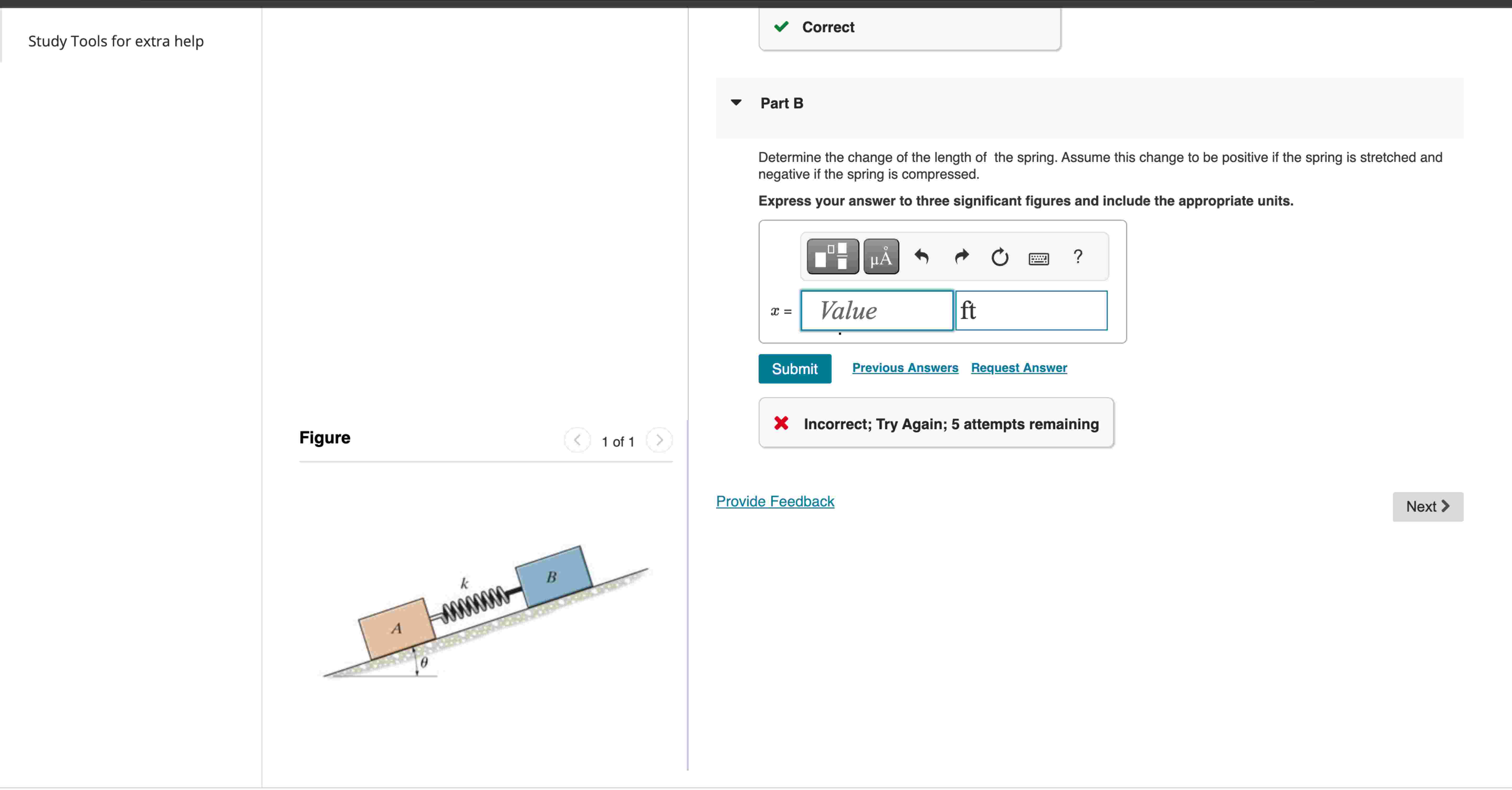Click the Figure heading
The image size is (1512, 790).
tap(325, 438)
